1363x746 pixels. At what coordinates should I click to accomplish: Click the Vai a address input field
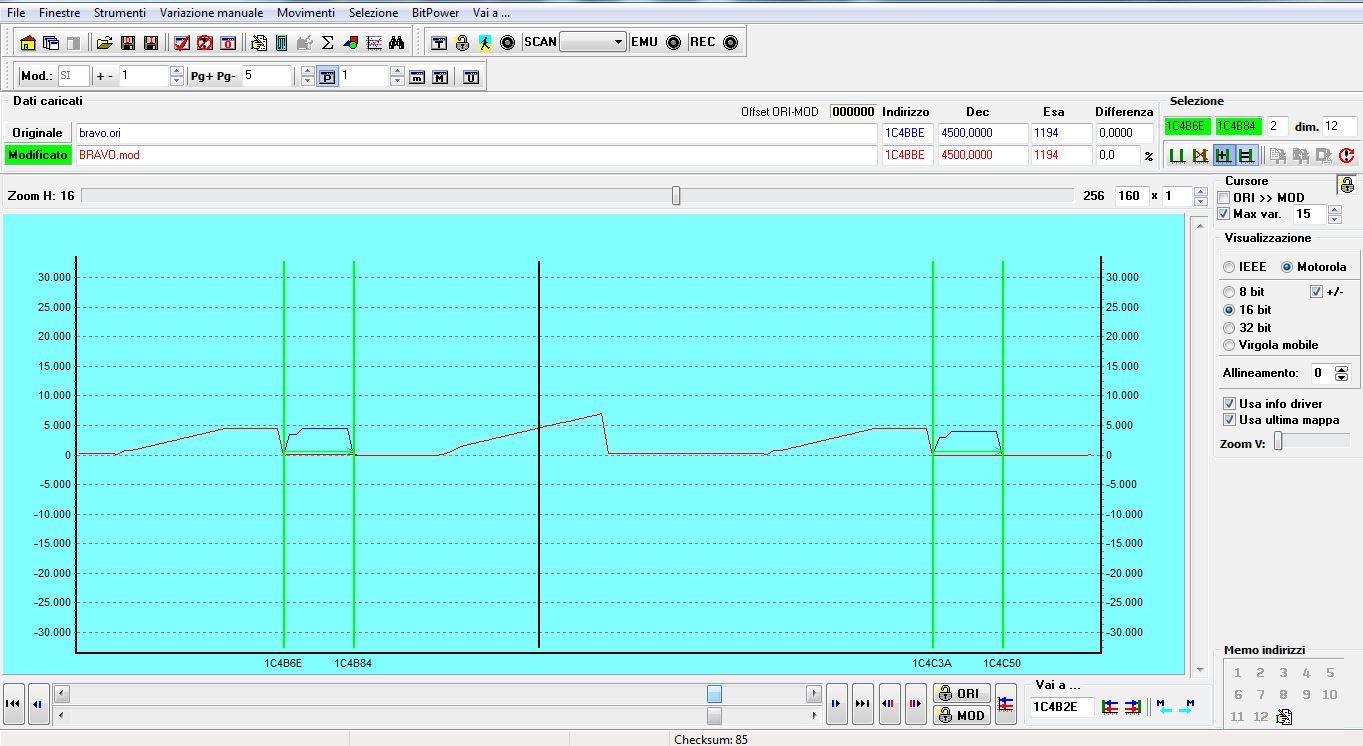tap(1062, 707)
